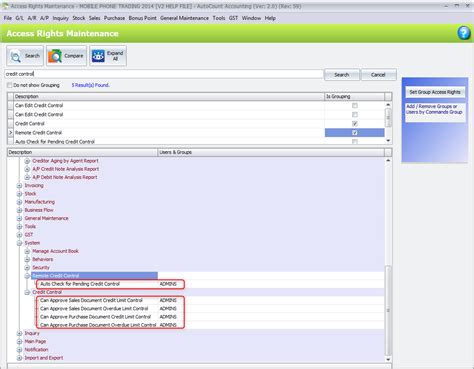Open the blue help question mark icon
474x369 pixels.
pyautogui.click(x=464, y=33)
